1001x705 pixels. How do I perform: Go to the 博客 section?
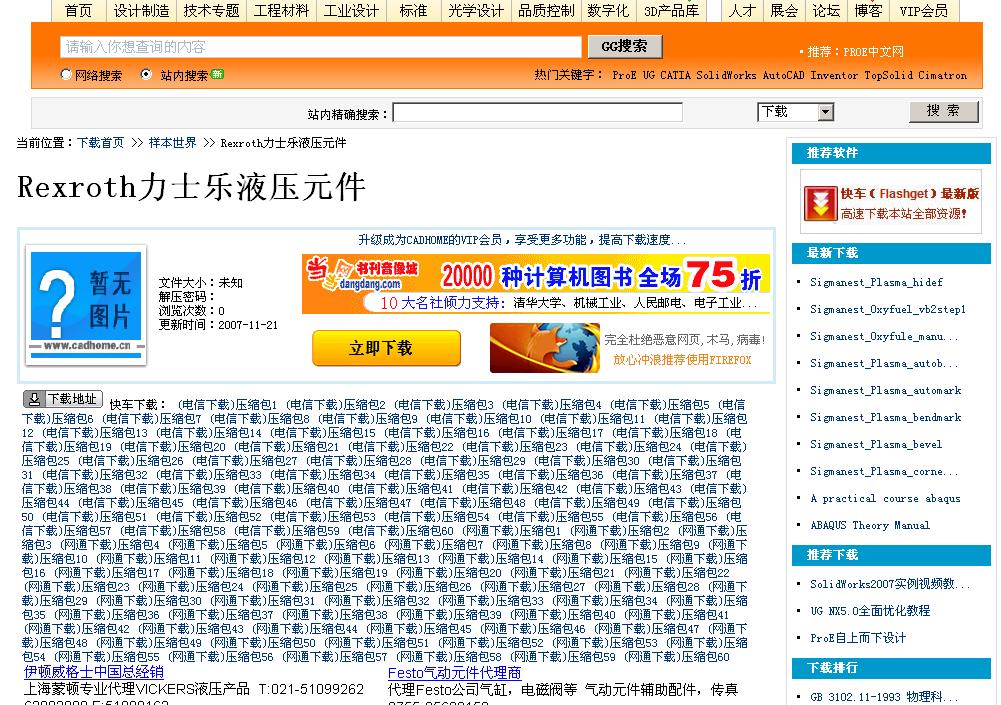868,11
